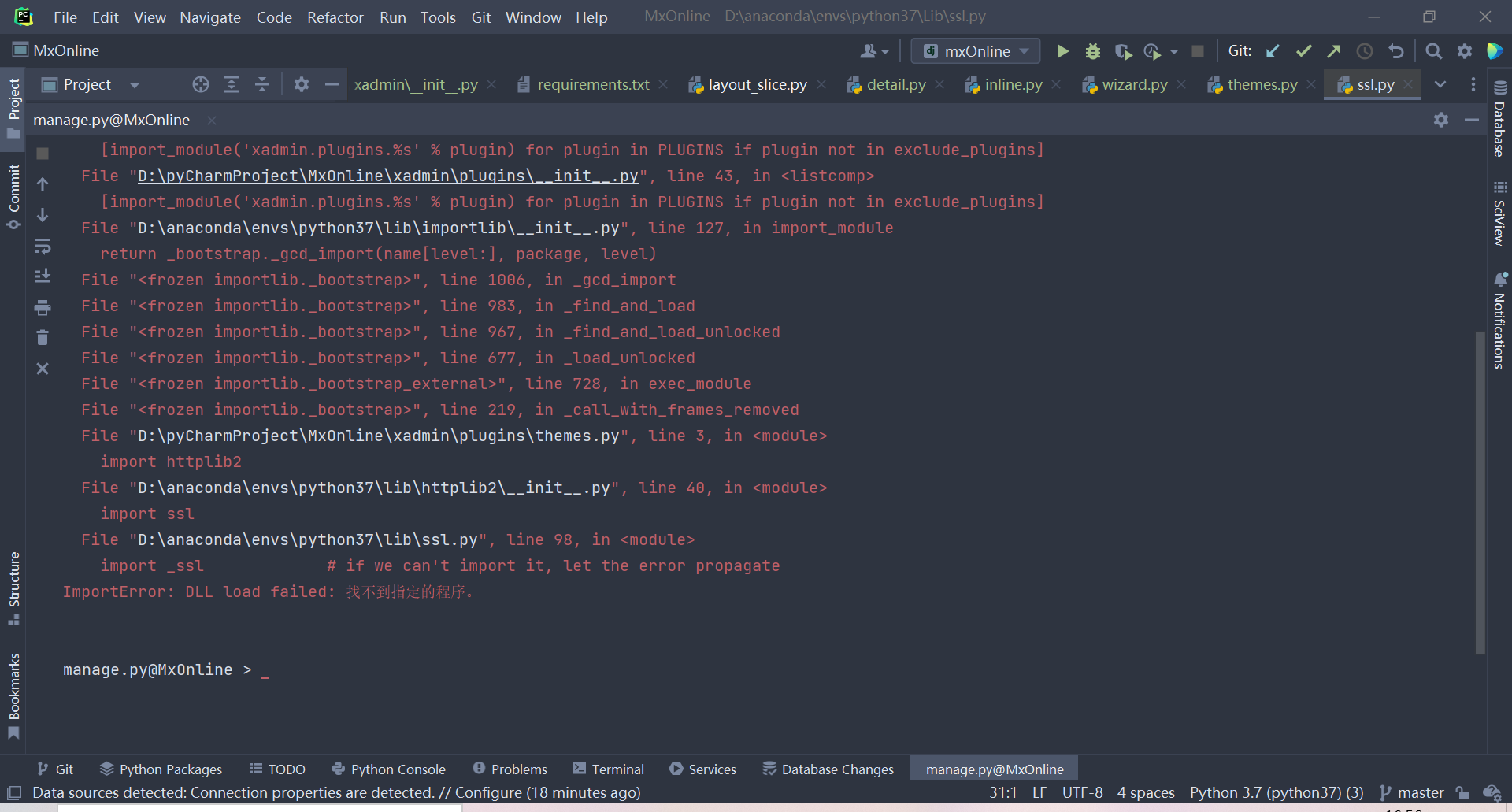Viewport: 1512px width, 812px height.
Task: Open Notifications side panel
Action: (1499, 321)
